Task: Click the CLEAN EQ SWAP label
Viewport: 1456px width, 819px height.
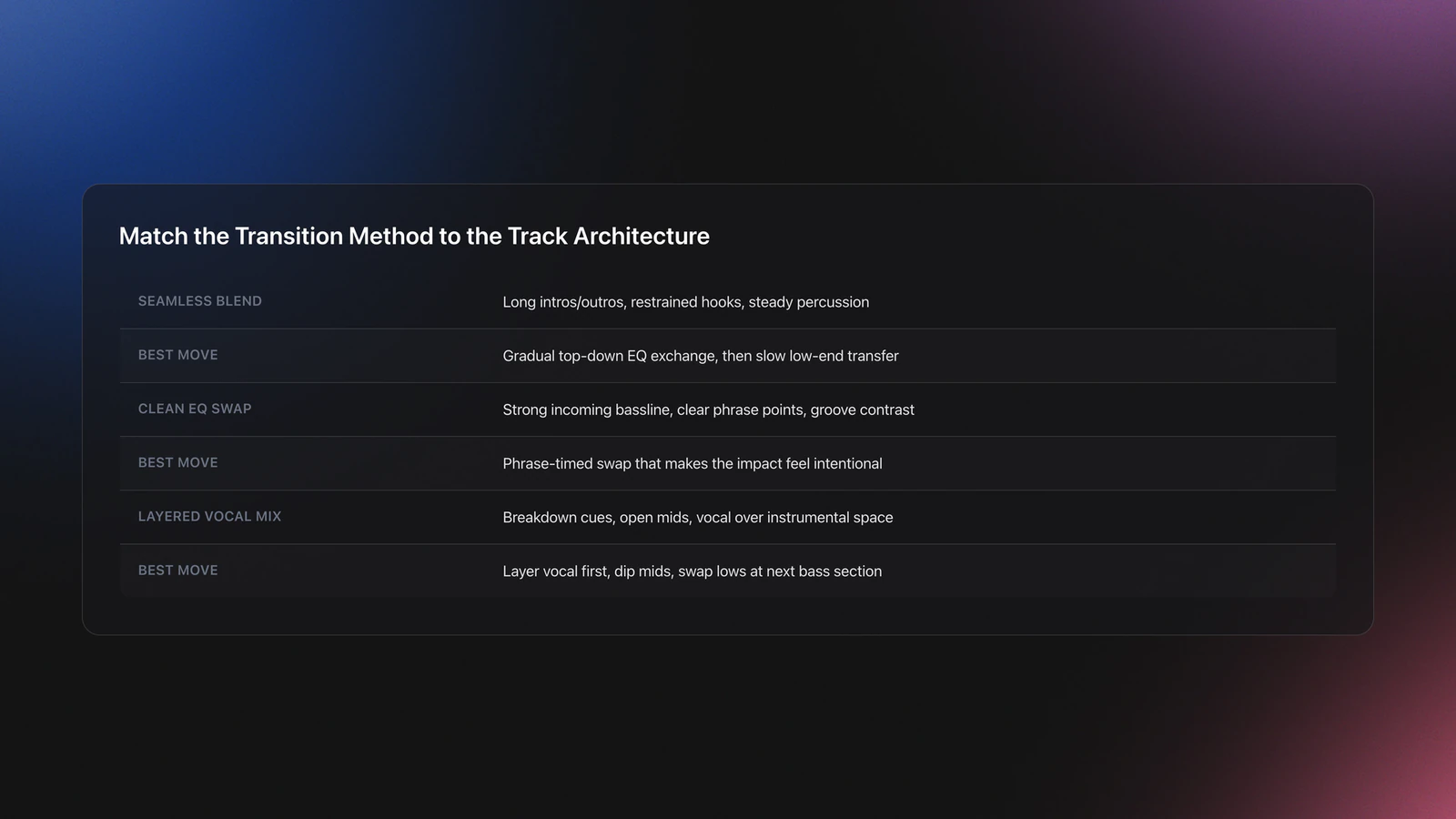Action: point(195,409)
